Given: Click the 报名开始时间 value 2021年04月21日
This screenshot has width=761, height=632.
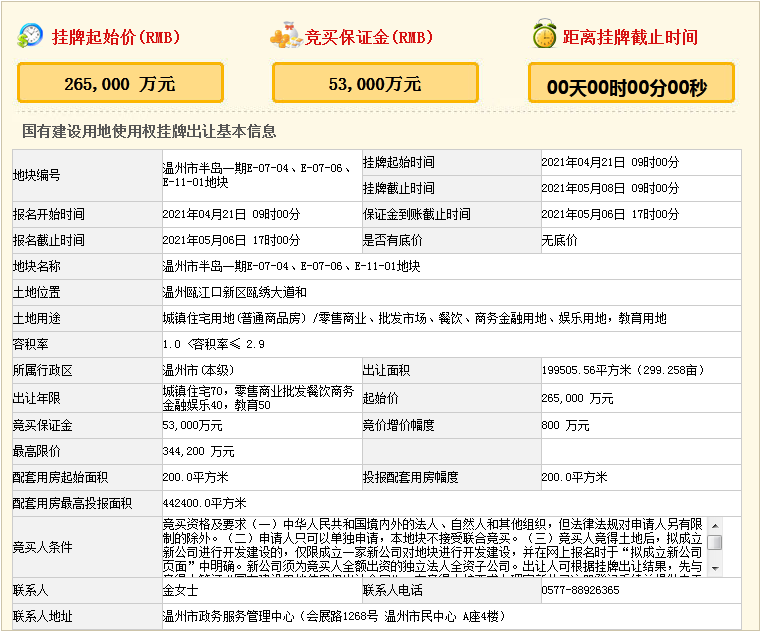Looking at the screenshot, I should [x=231, y=214].
